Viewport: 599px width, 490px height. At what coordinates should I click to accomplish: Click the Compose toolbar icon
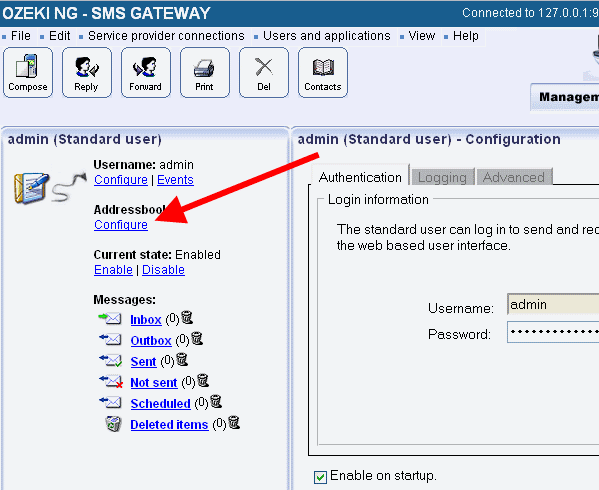click(28, 73)
